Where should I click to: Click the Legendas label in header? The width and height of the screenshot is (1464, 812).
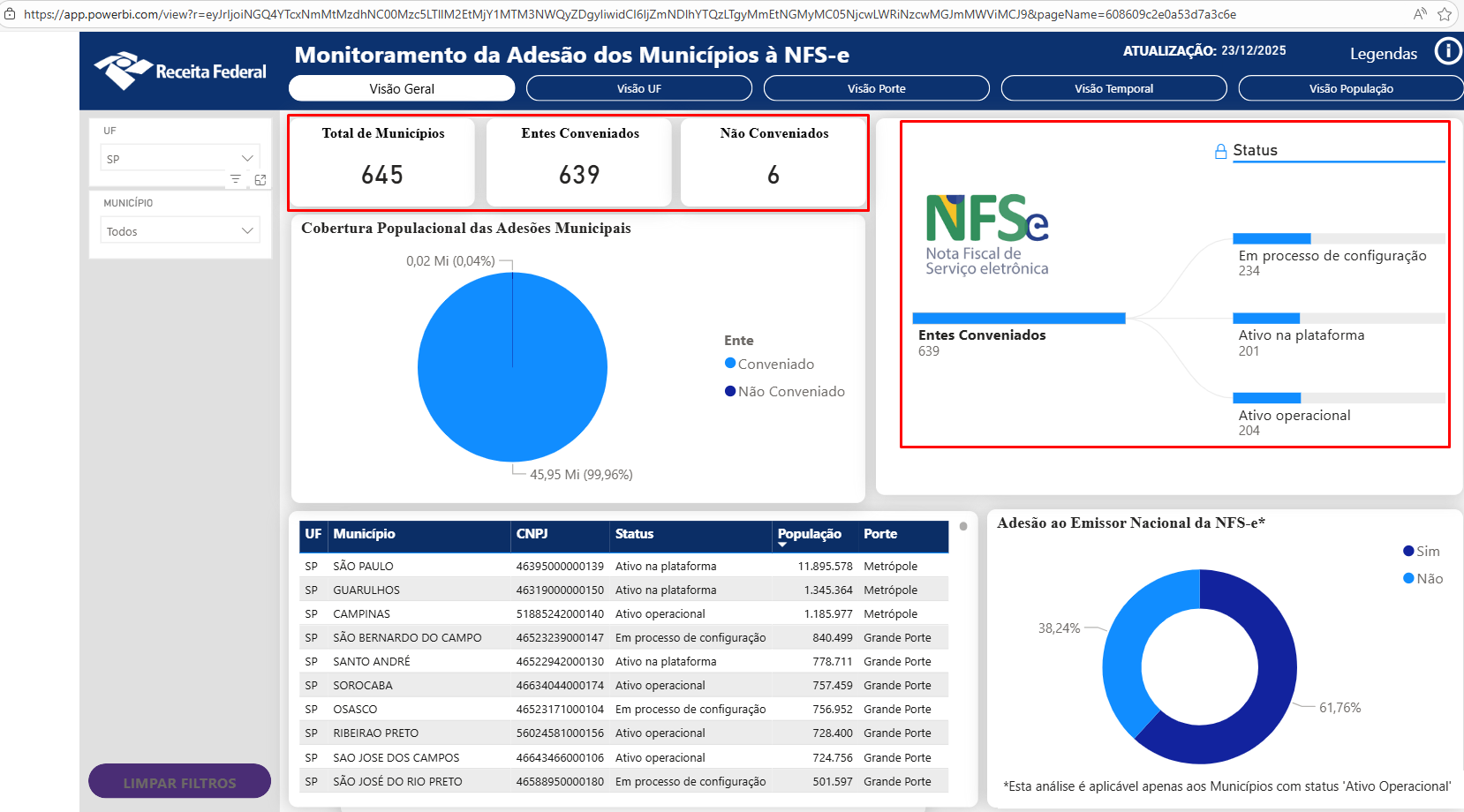(x=1383, y=54)
